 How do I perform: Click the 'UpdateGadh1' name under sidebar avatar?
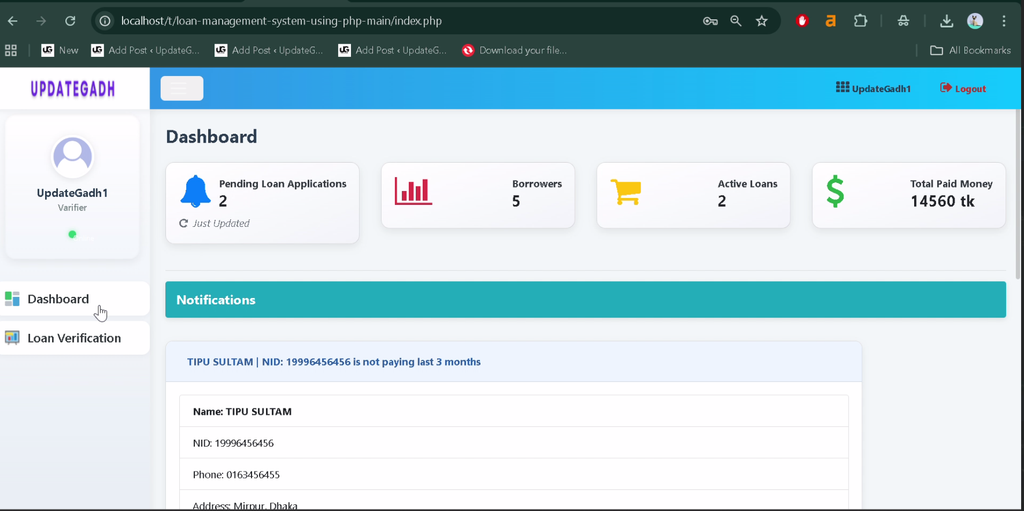(x=72, y=193)
